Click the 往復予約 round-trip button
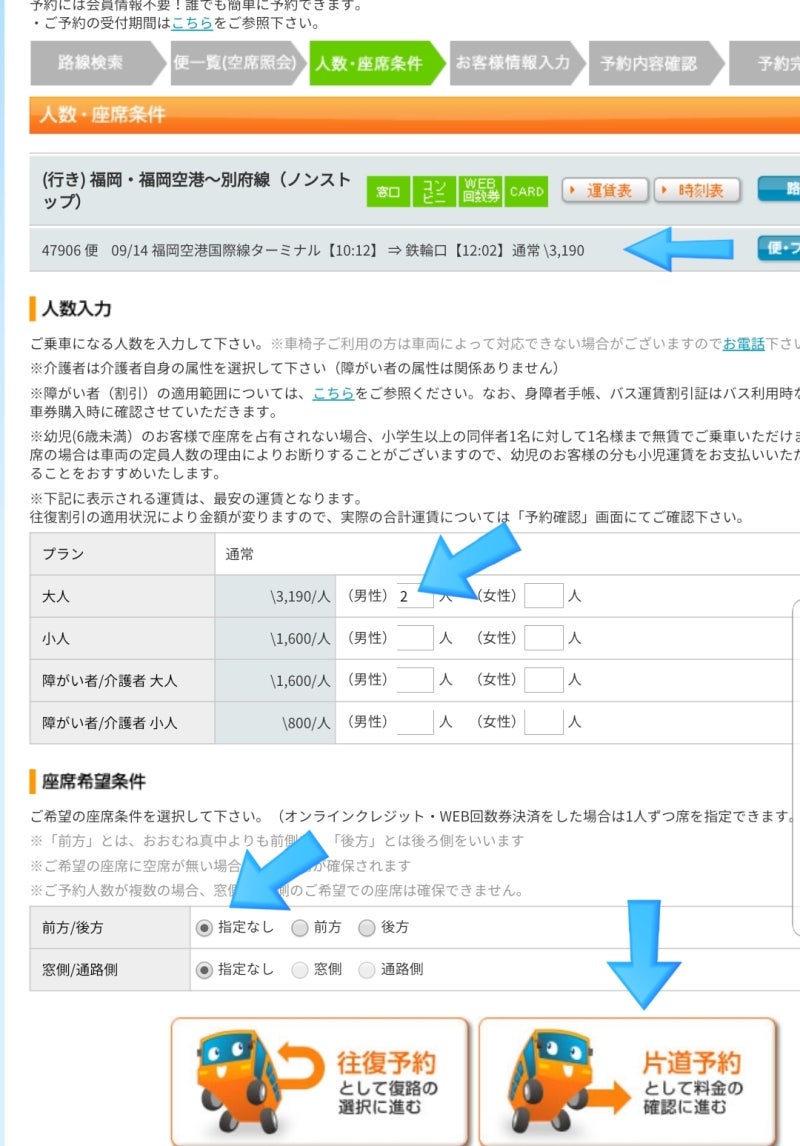Image resolution: width=800 pixels, height=1146 pixels. pos(320,1082)
